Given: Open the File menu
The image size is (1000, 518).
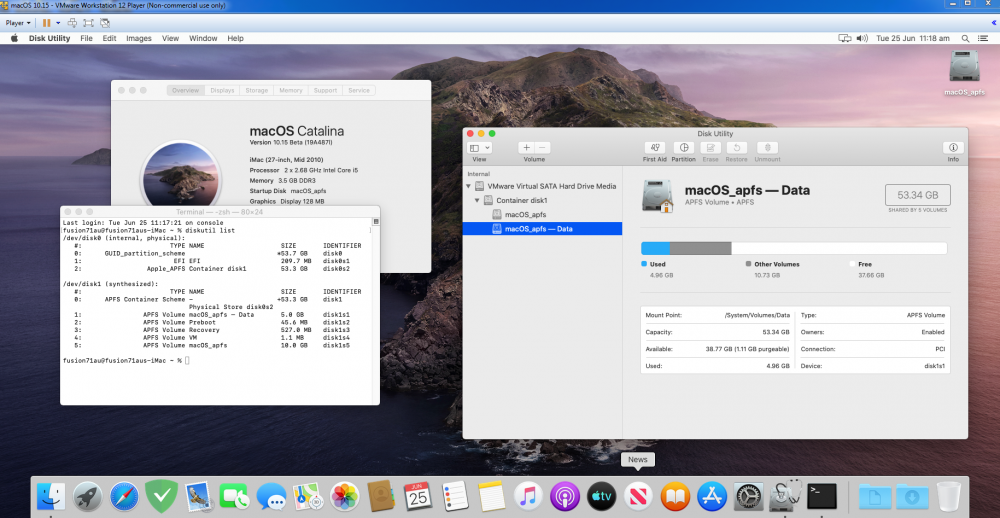Looking at the screenshot, I should 86,38.
